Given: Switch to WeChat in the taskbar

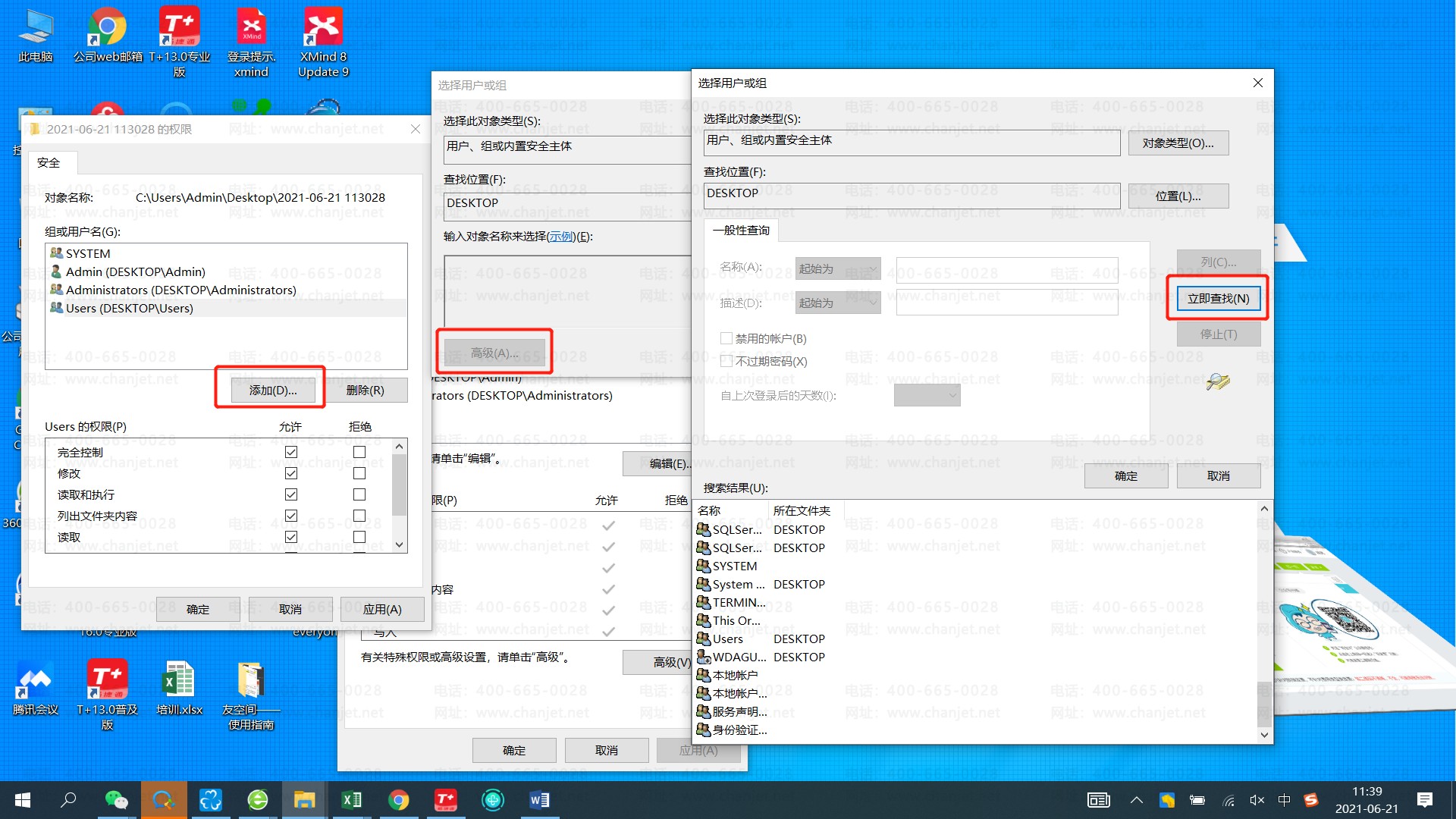Looking at the screenshot, I should [116, 800].
